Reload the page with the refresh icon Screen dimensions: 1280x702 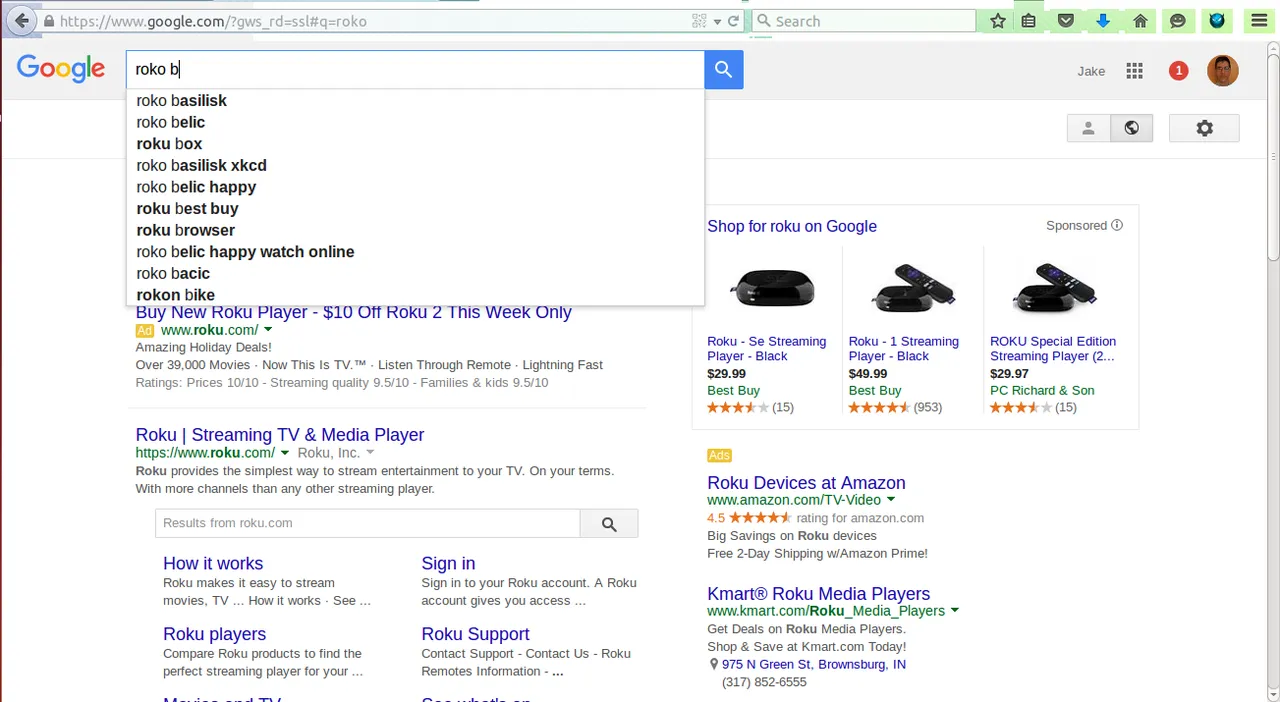point(733,21)
